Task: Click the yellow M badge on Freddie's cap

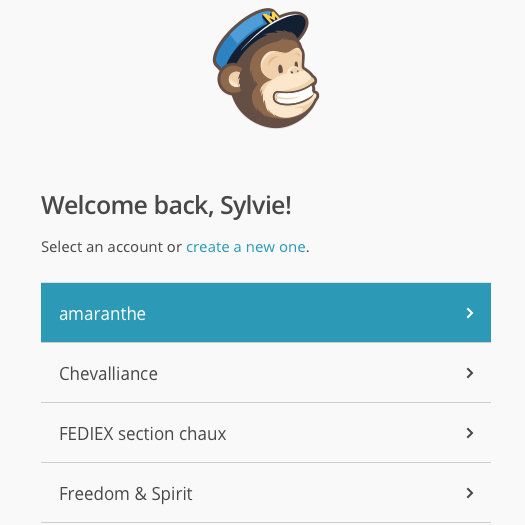Action: tap(271, 17)
